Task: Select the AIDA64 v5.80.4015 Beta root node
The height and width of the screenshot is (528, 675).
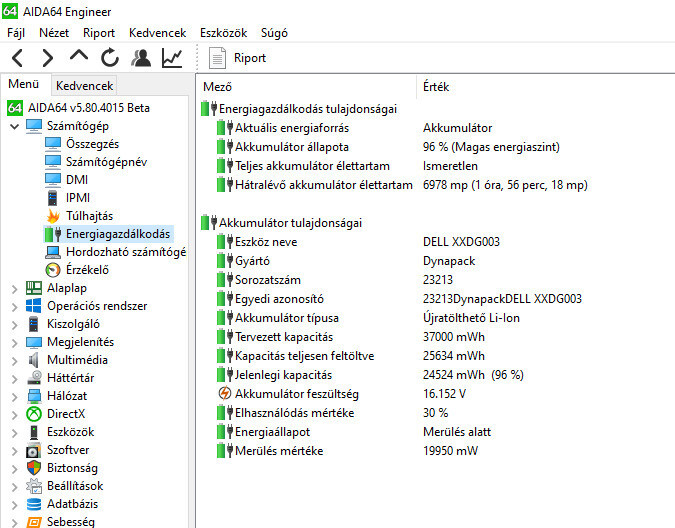Action: point(89,108)
